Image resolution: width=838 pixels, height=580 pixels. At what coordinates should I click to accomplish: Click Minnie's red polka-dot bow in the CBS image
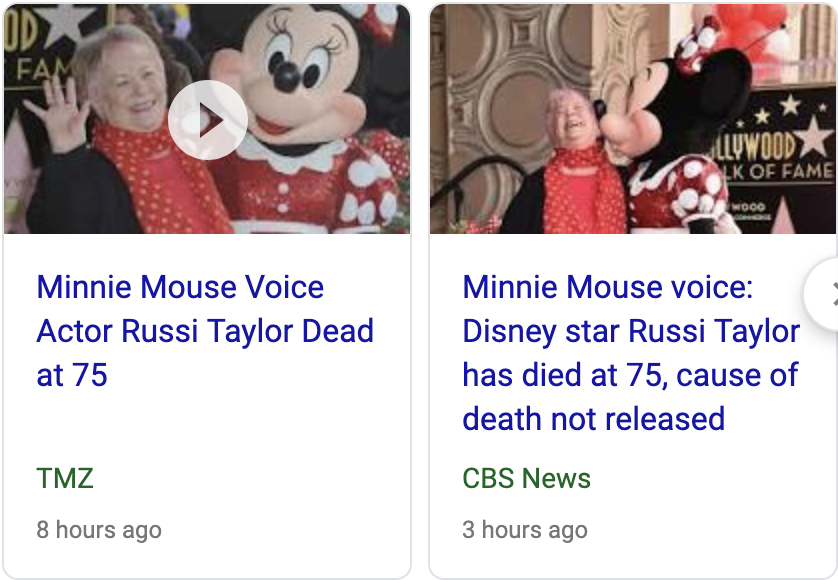(697, 43)
